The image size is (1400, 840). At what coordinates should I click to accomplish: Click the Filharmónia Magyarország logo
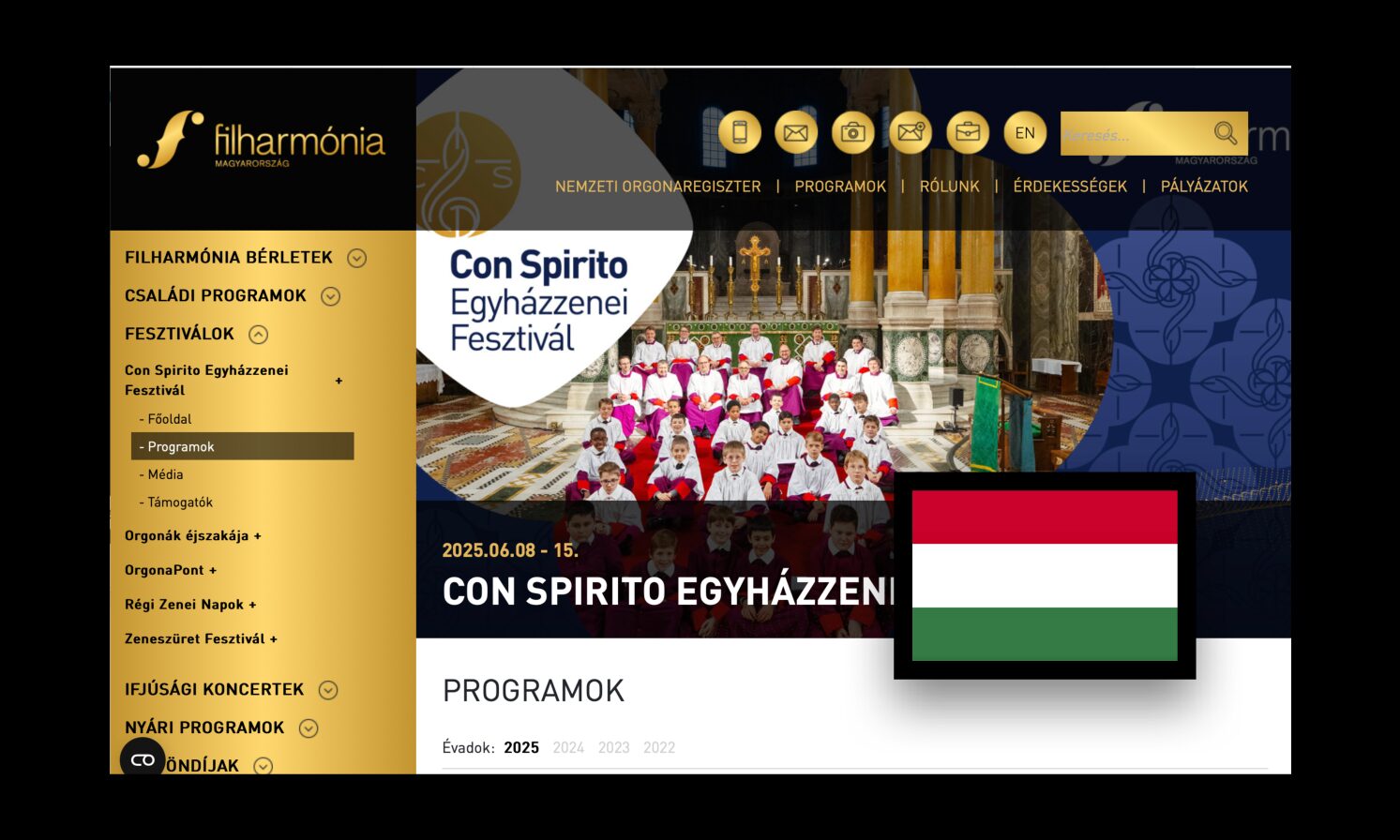click(261, 141)
